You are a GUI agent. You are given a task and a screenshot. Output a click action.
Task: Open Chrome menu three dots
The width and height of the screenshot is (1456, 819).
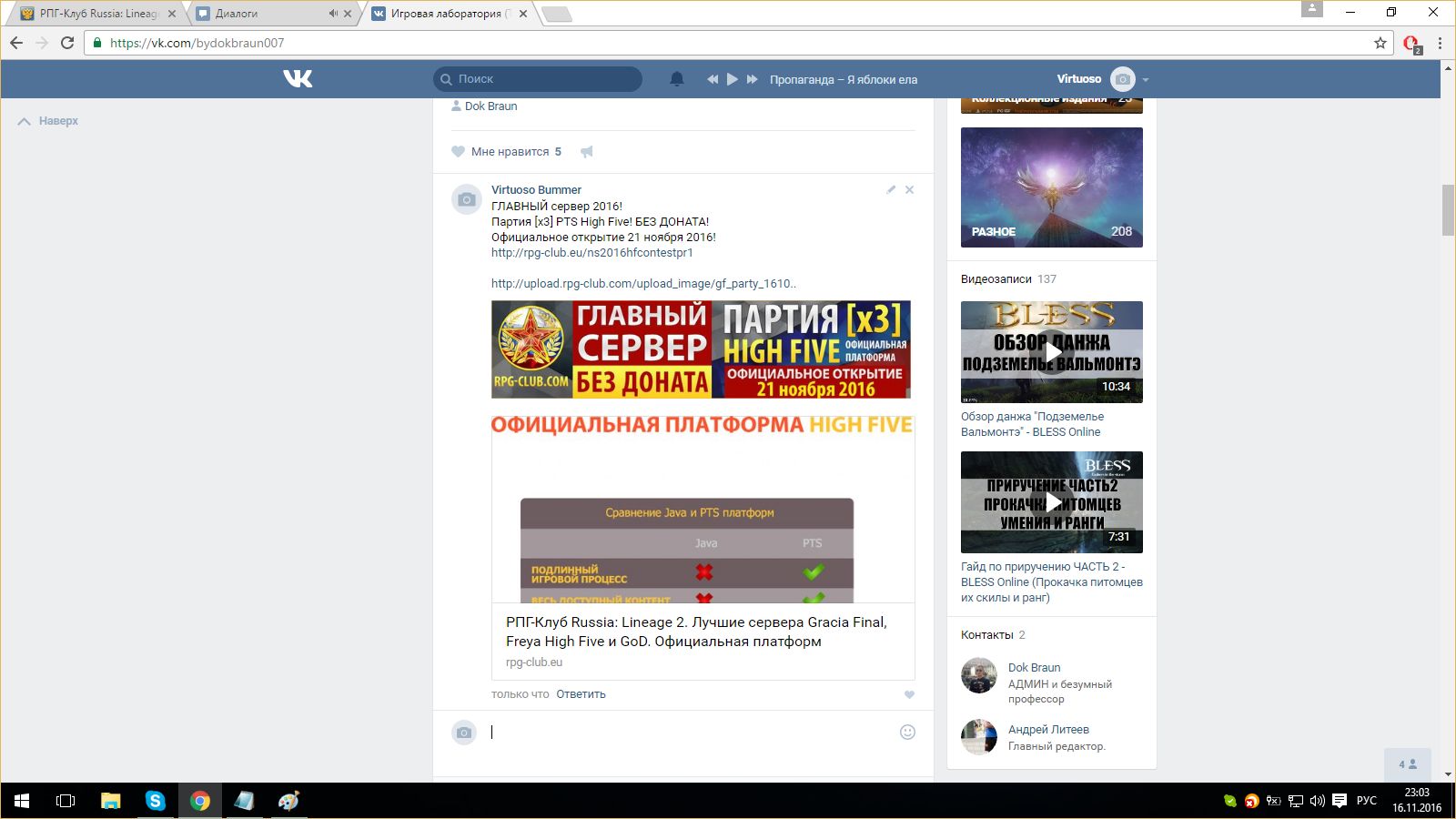pos(1440,43)
